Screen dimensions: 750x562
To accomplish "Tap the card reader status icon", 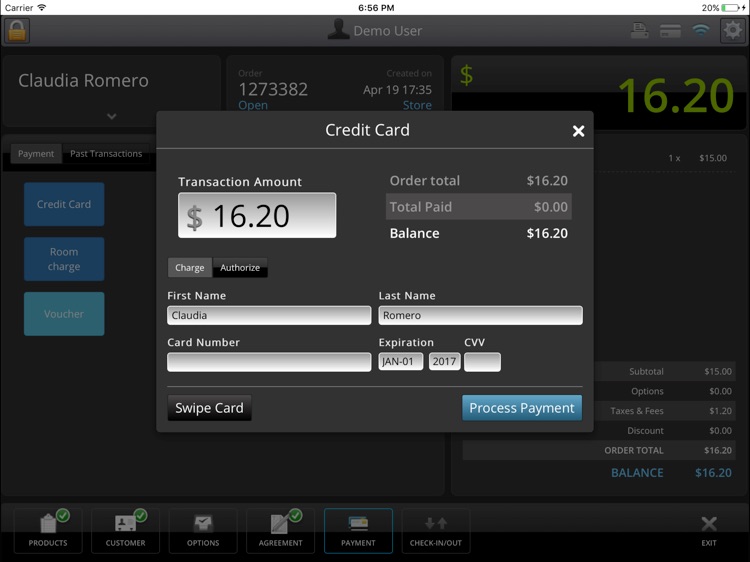I will point(670,31).
